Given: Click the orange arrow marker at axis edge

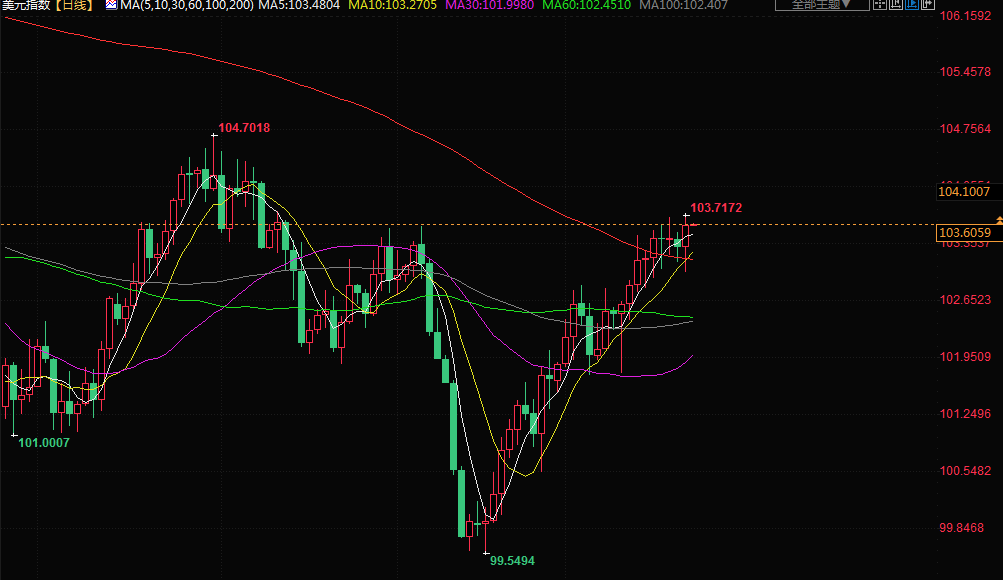Looking at the screenshot, I should [999, 221].
